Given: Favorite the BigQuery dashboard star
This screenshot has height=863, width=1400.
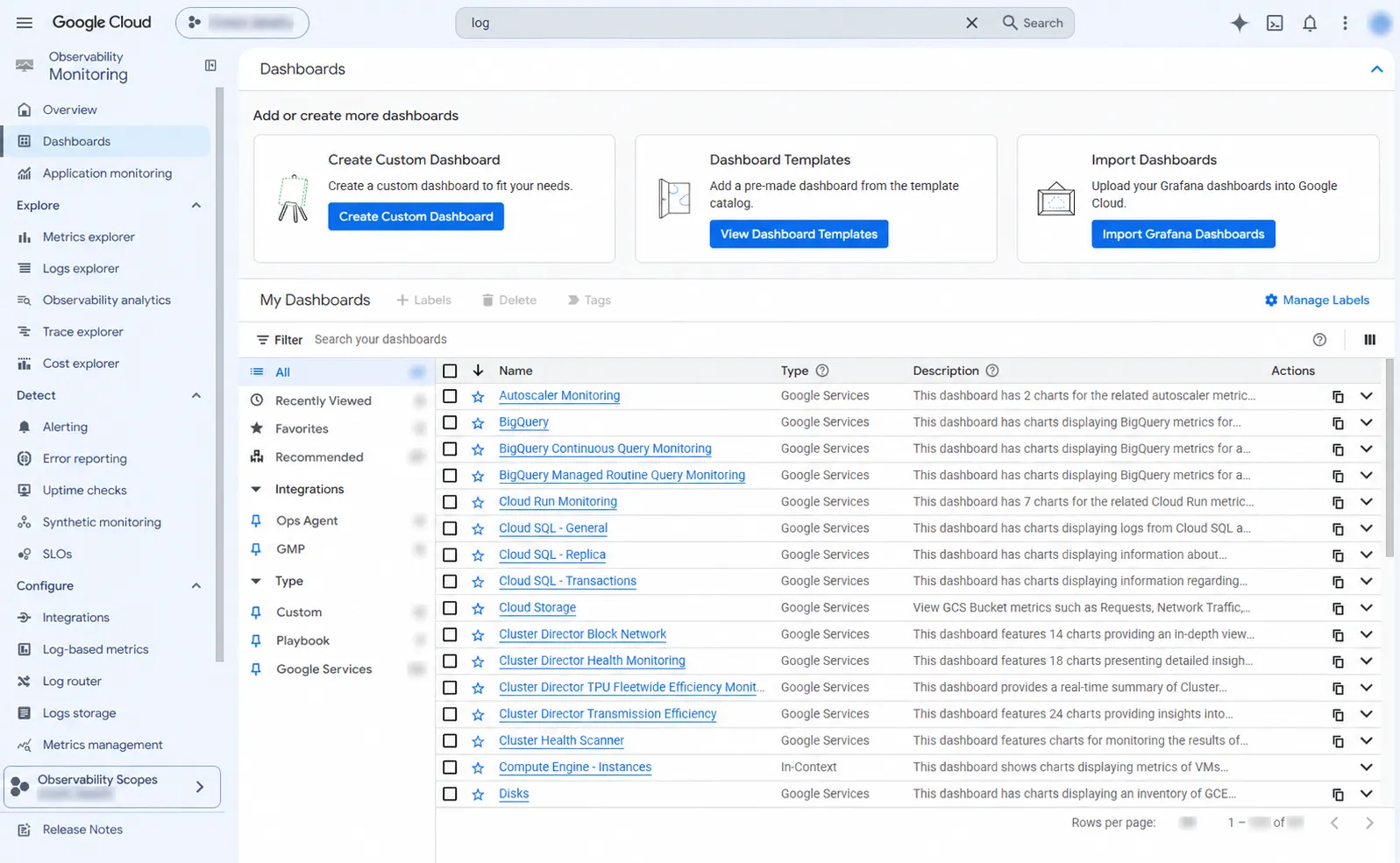Looking at the screenshot, I should point(478,423).
